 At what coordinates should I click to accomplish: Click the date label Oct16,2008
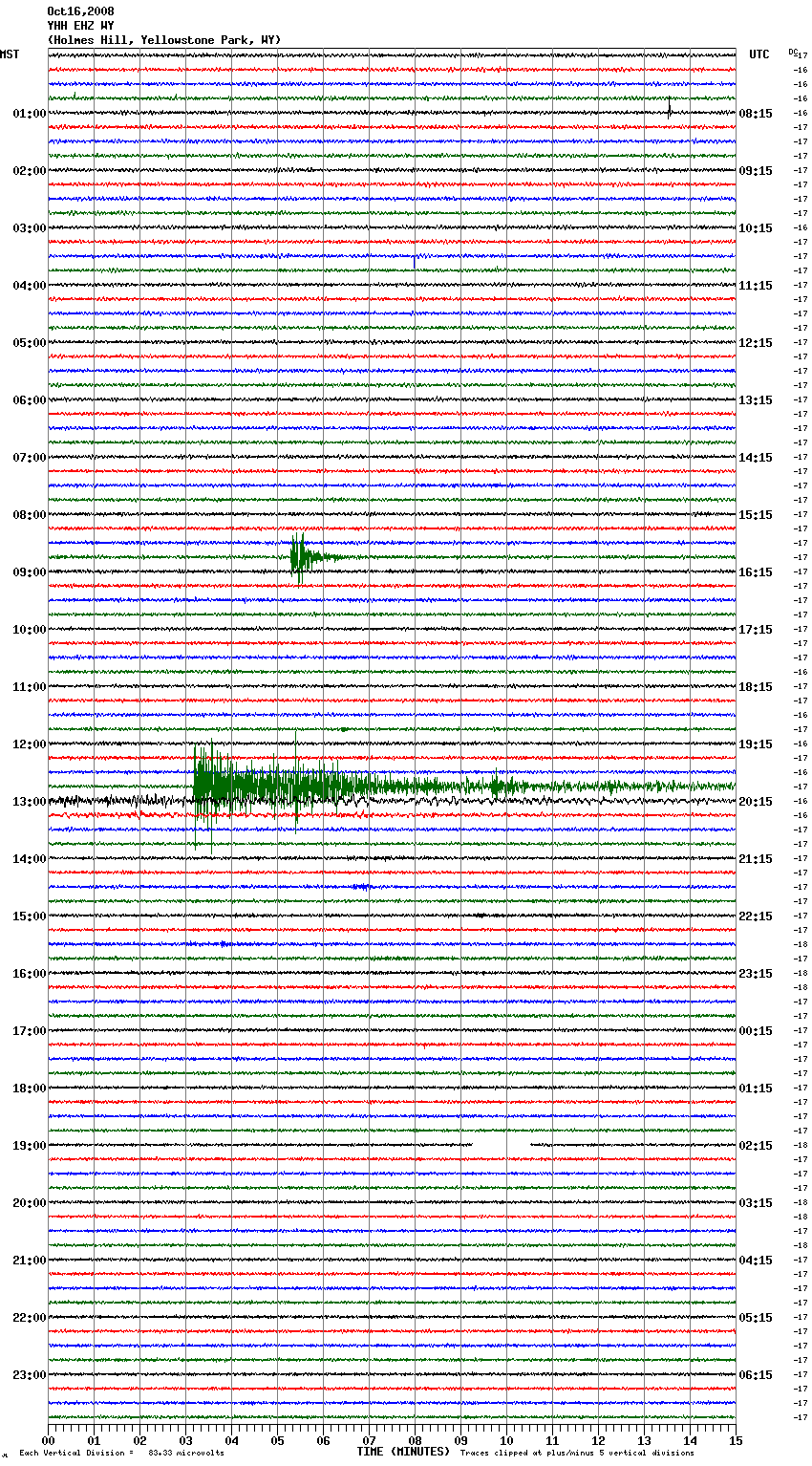(80, 11)
